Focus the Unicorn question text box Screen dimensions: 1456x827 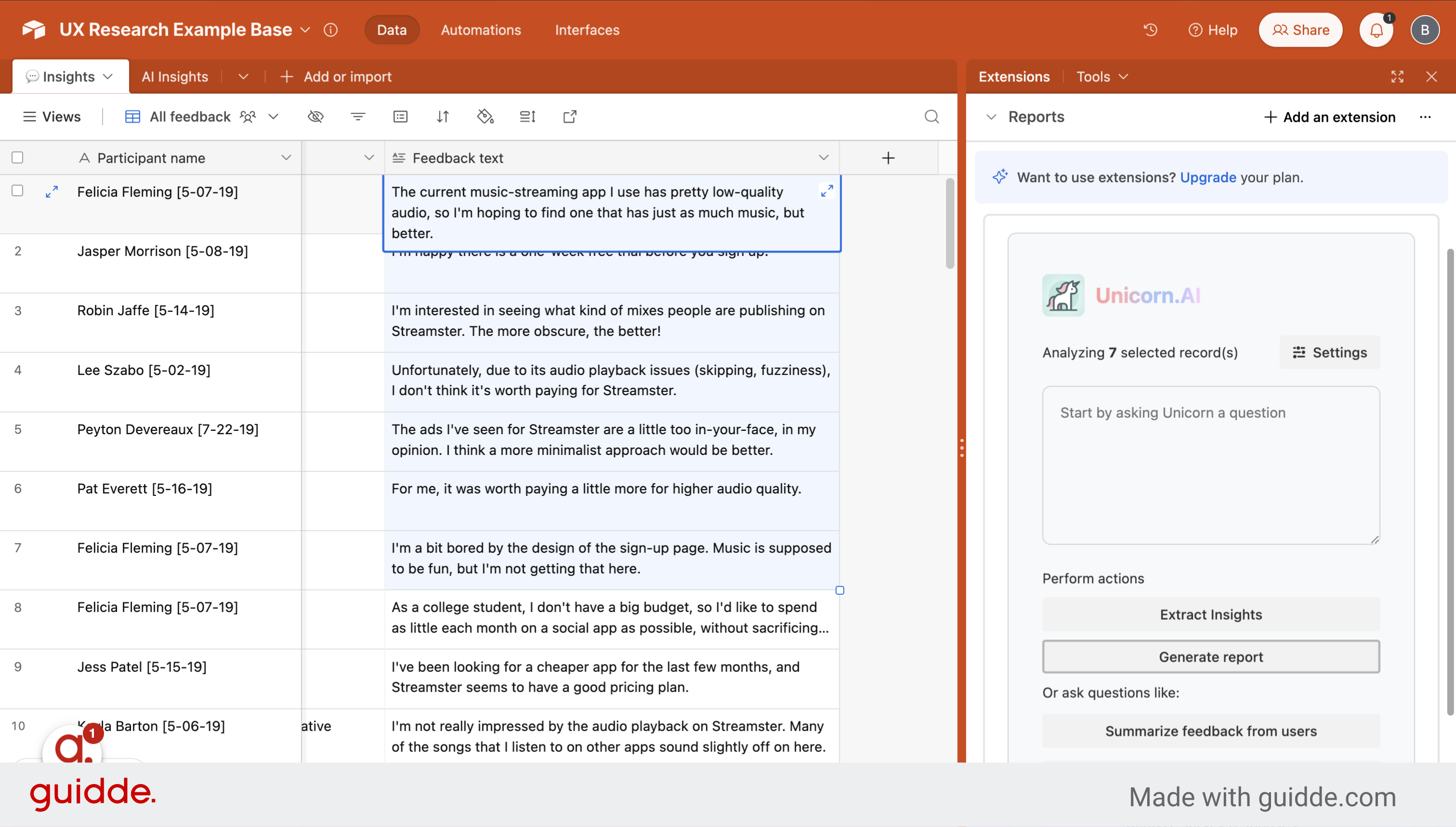[x=1211, y=465]
